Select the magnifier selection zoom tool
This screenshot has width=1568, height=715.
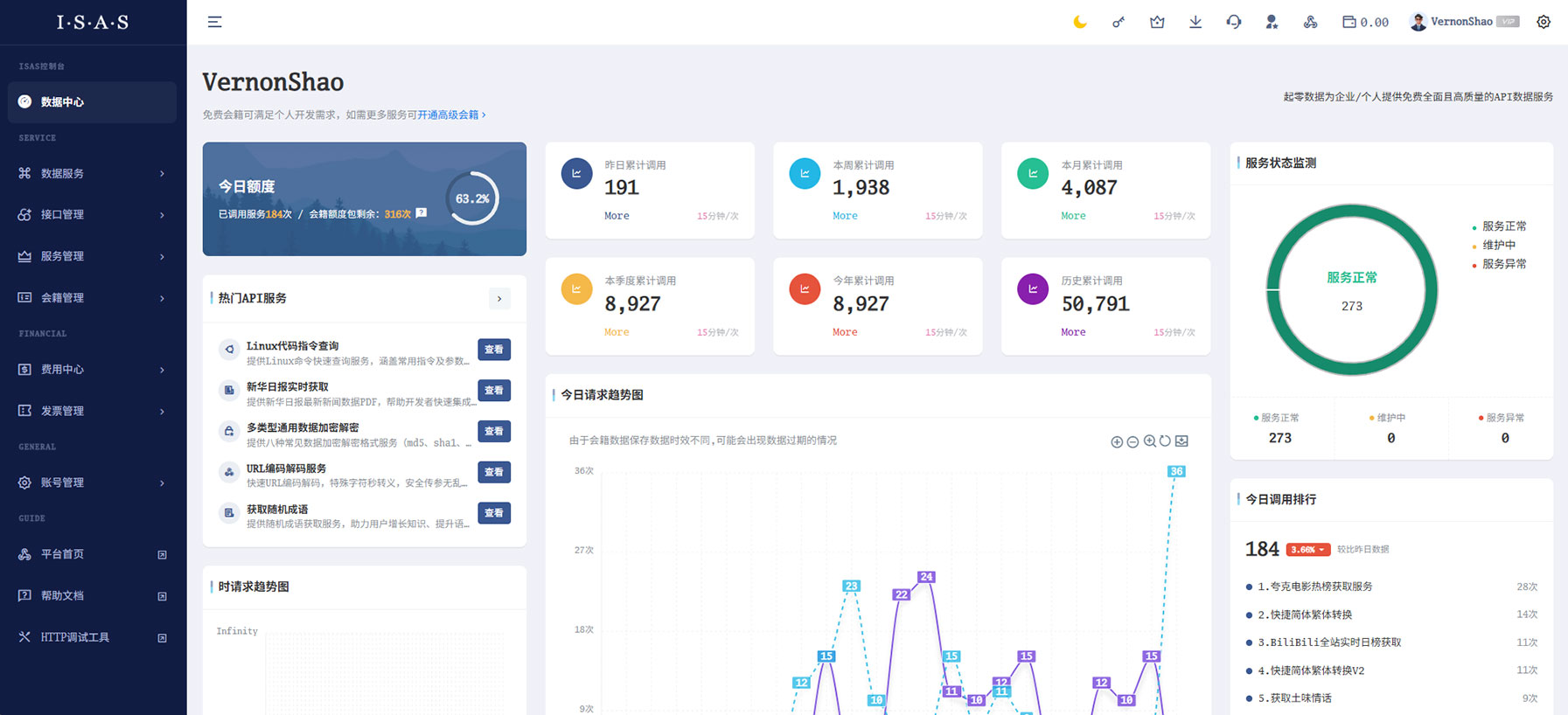point(1149,441)
